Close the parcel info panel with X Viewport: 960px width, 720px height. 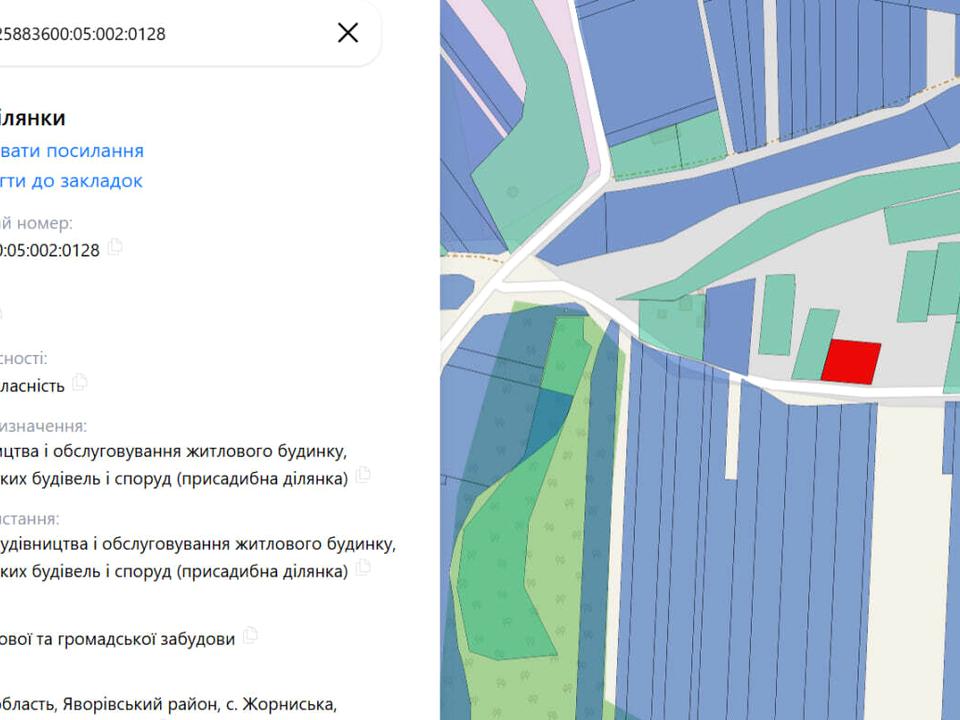click(x=348, y=33)
